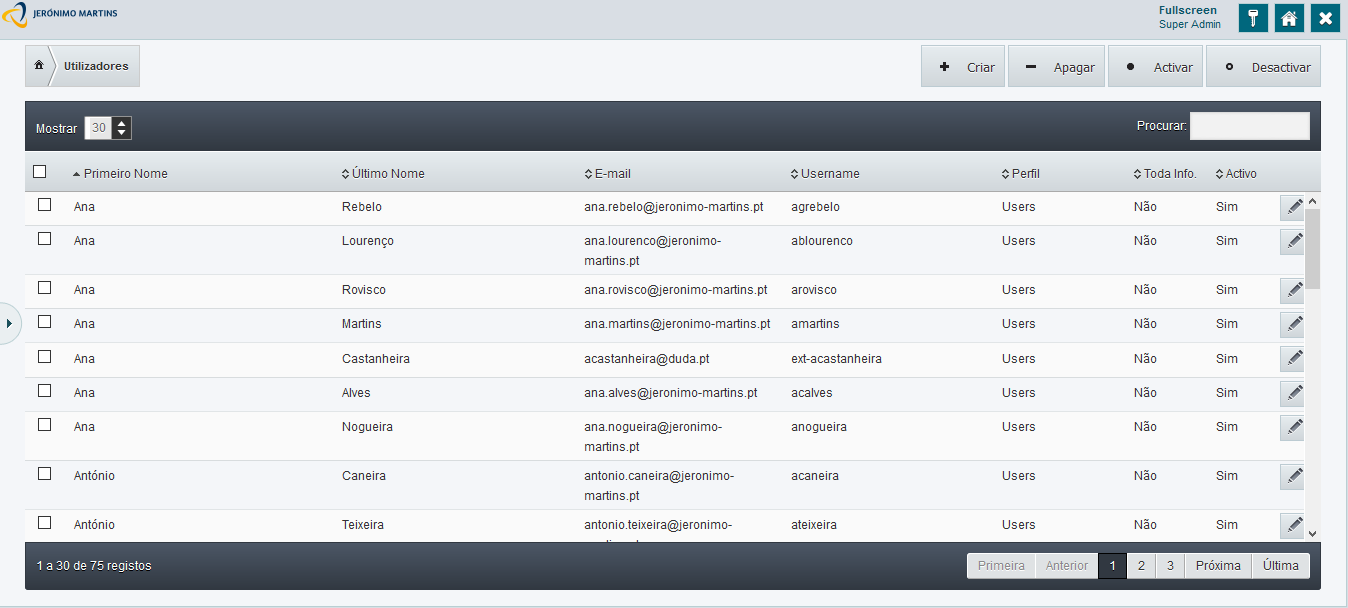Edit user António Caneira with pencil icon
1348x608 pixels.
point(1293,476)
